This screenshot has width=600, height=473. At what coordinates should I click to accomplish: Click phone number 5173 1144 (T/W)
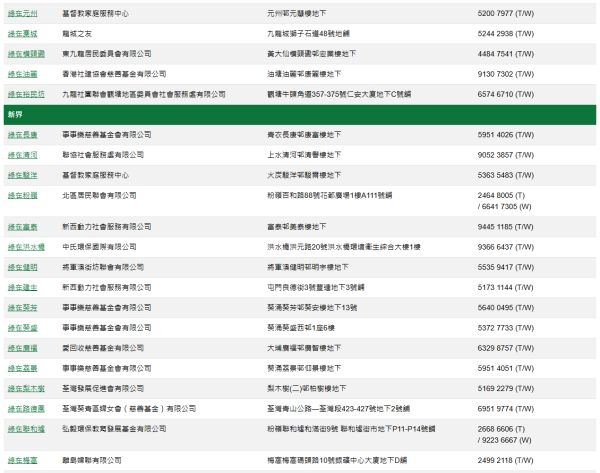pos(505,288)
